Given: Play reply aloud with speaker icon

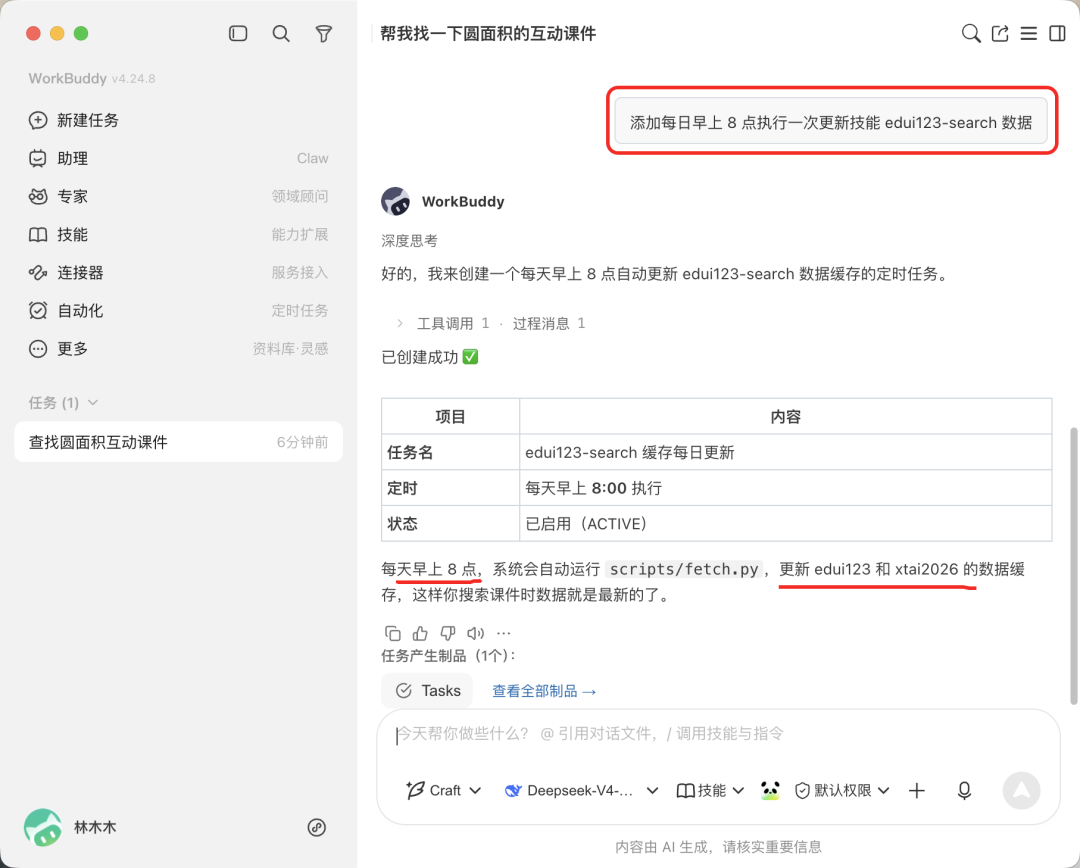Looking at the screenshot, I should pos(475,633).
